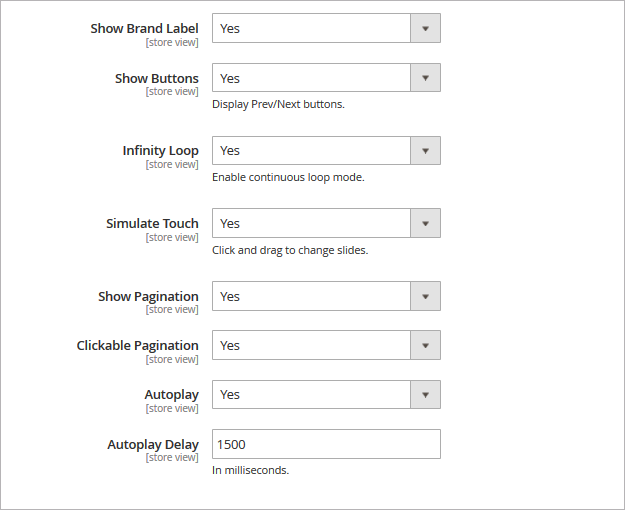Image resolution: width=625 pixels, height=510 pixels.
Task: Expand the Clickable Pagination dropdown arrow
Action: coord(425,345)
